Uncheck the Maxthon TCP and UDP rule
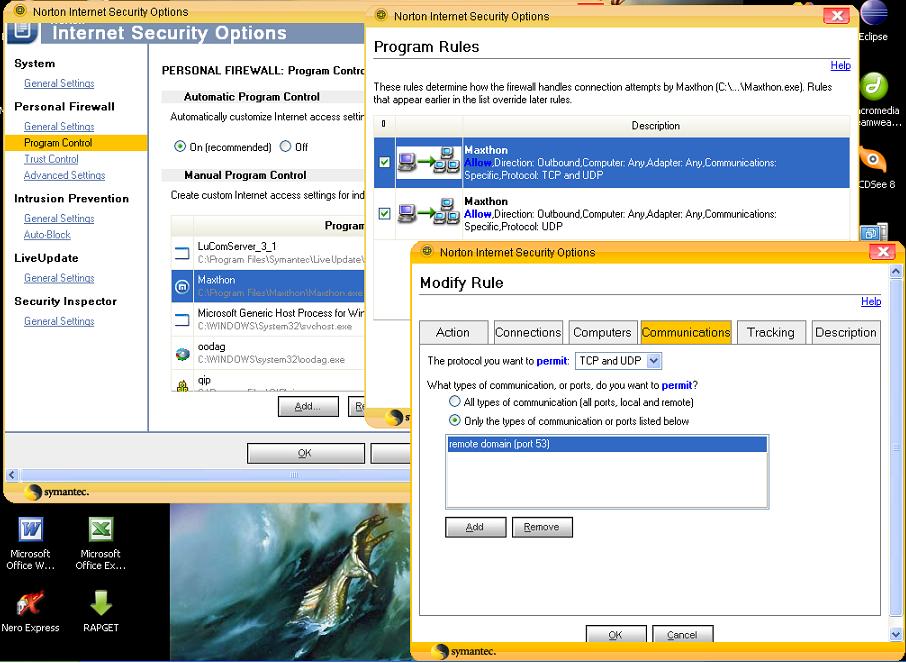Screen dimensions: 906x663 click(384, 162)
